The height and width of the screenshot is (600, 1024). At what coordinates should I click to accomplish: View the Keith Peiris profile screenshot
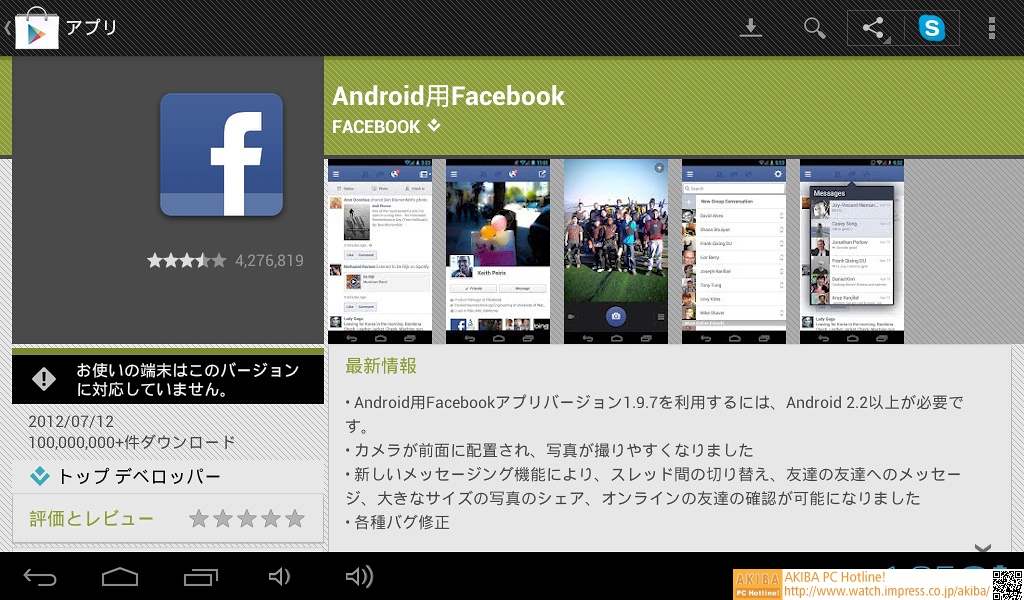click(498, 251)
